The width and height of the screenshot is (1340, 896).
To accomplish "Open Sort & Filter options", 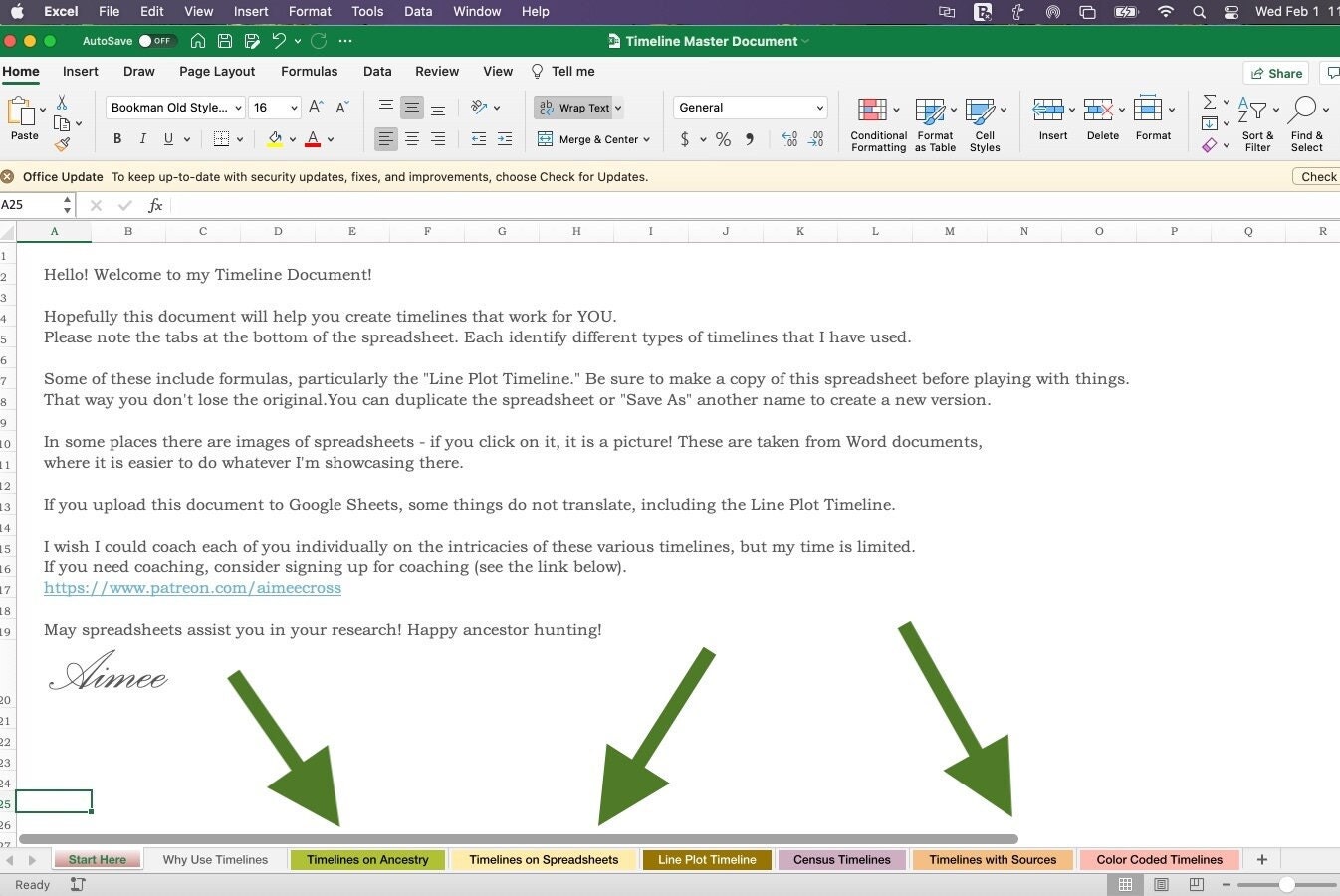I will coord(1257,122).
